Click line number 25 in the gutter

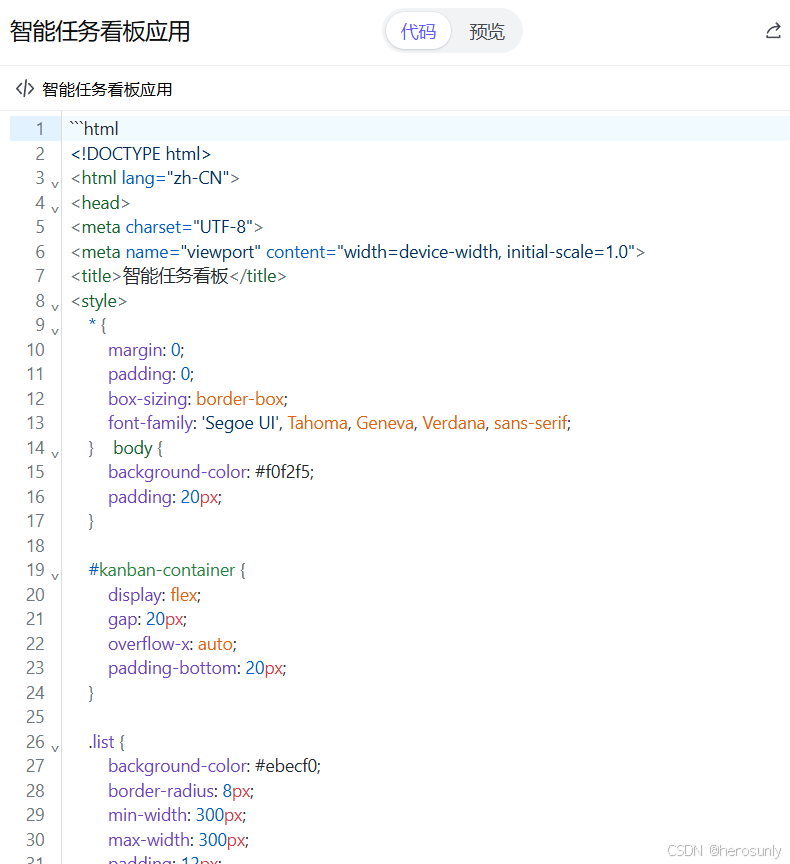35,717
